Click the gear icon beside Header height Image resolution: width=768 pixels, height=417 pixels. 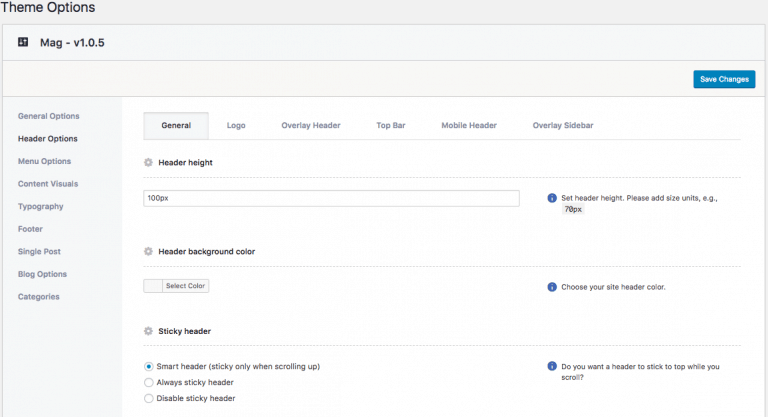(x=148, y=162)
